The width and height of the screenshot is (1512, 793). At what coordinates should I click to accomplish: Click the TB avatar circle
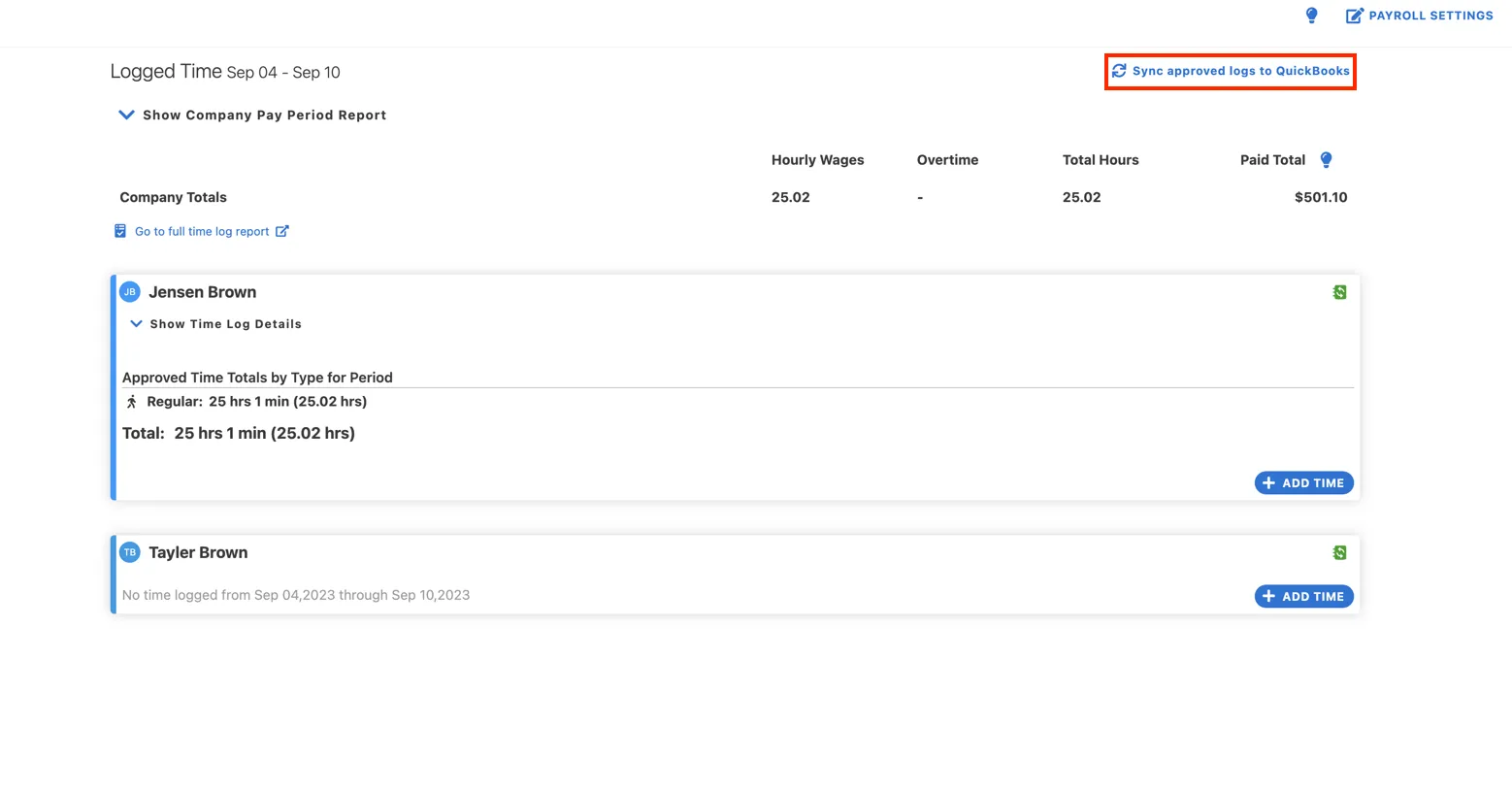(x=130, y=552)
